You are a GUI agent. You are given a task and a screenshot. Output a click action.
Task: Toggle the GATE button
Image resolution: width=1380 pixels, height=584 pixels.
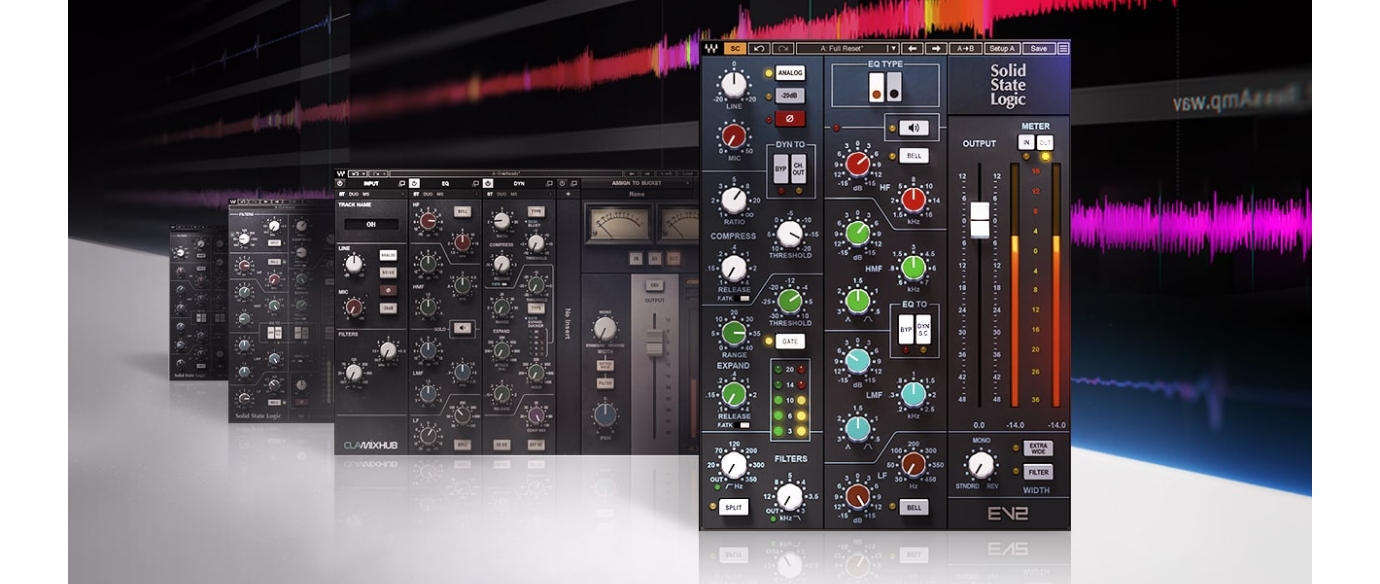click(790, 341)
